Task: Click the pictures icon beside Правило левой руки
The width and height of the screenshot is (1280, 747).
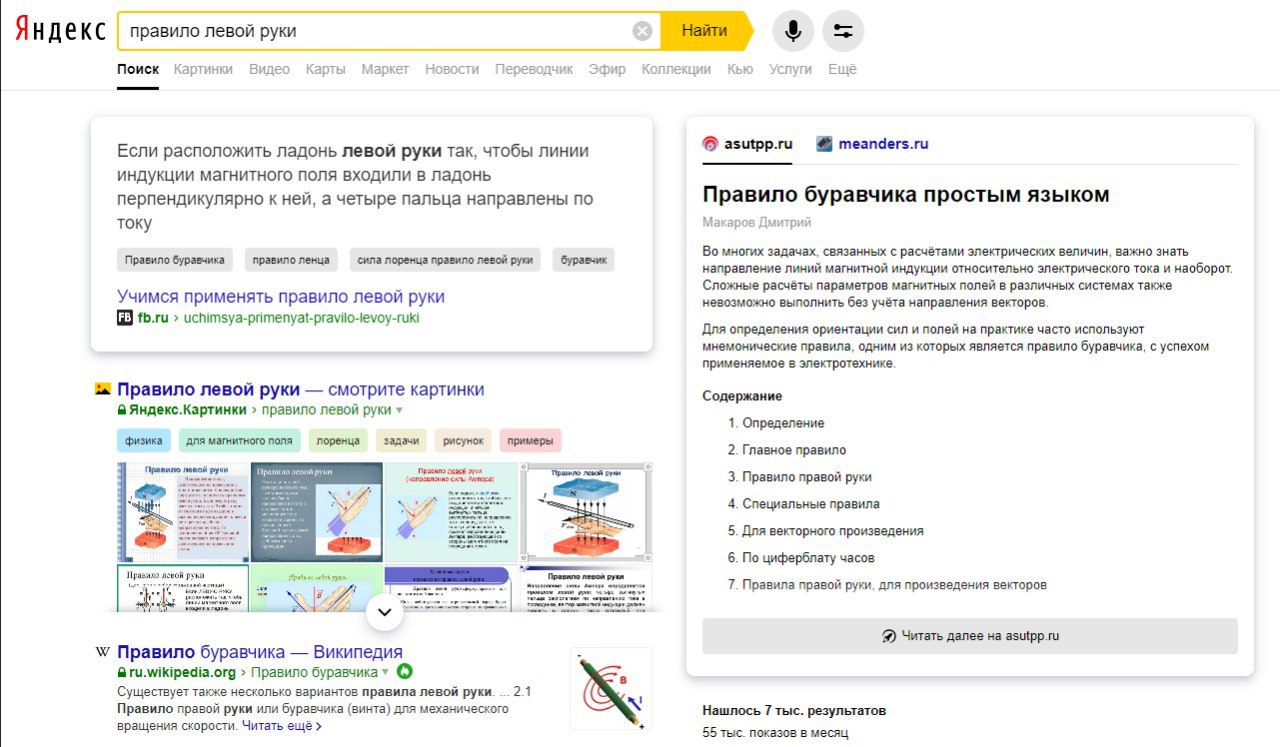Action: (x=102, y=389)
